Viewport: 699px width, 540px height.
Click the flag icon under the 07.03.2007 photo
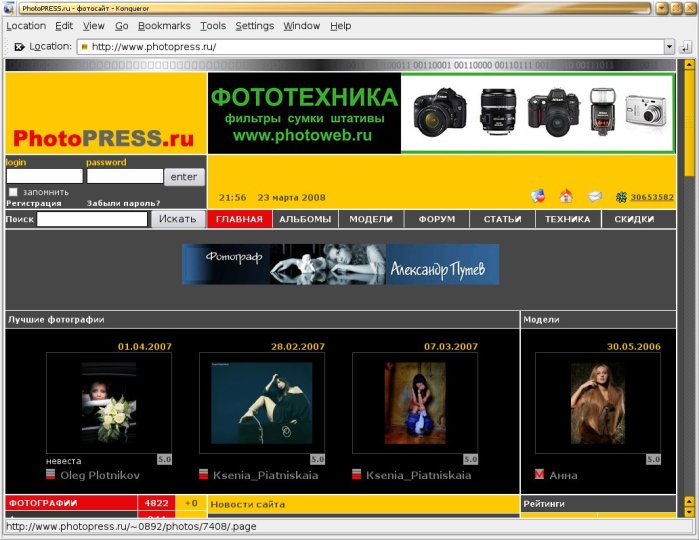point(357,474)
